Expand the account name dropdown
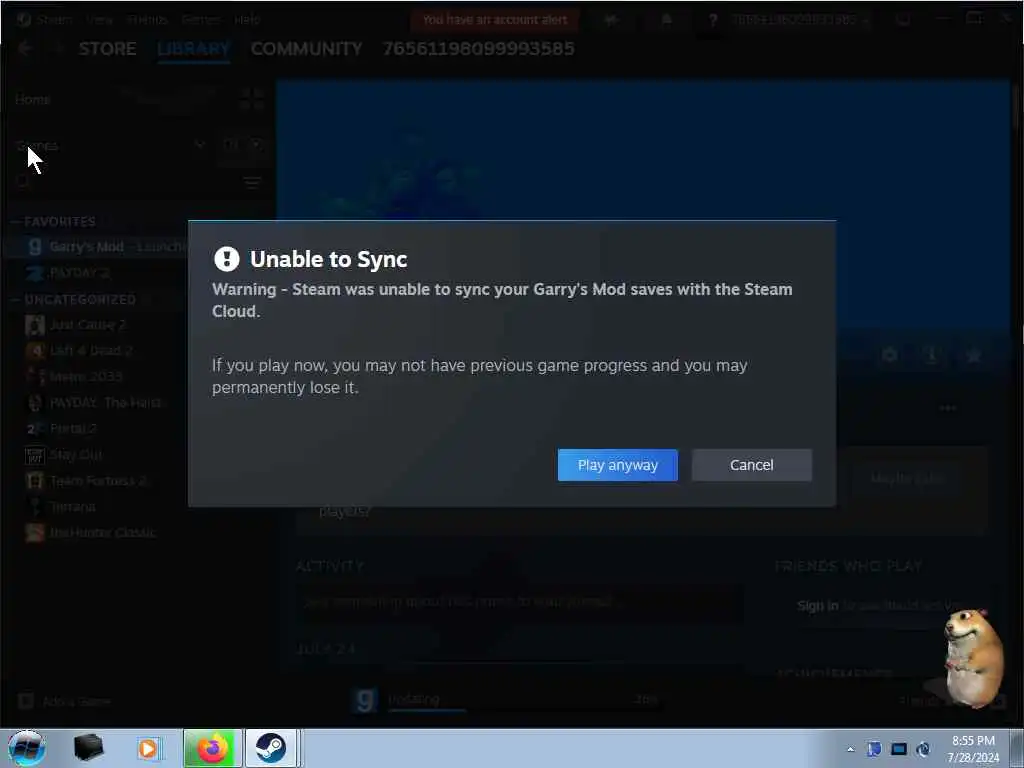 point(799,20)
